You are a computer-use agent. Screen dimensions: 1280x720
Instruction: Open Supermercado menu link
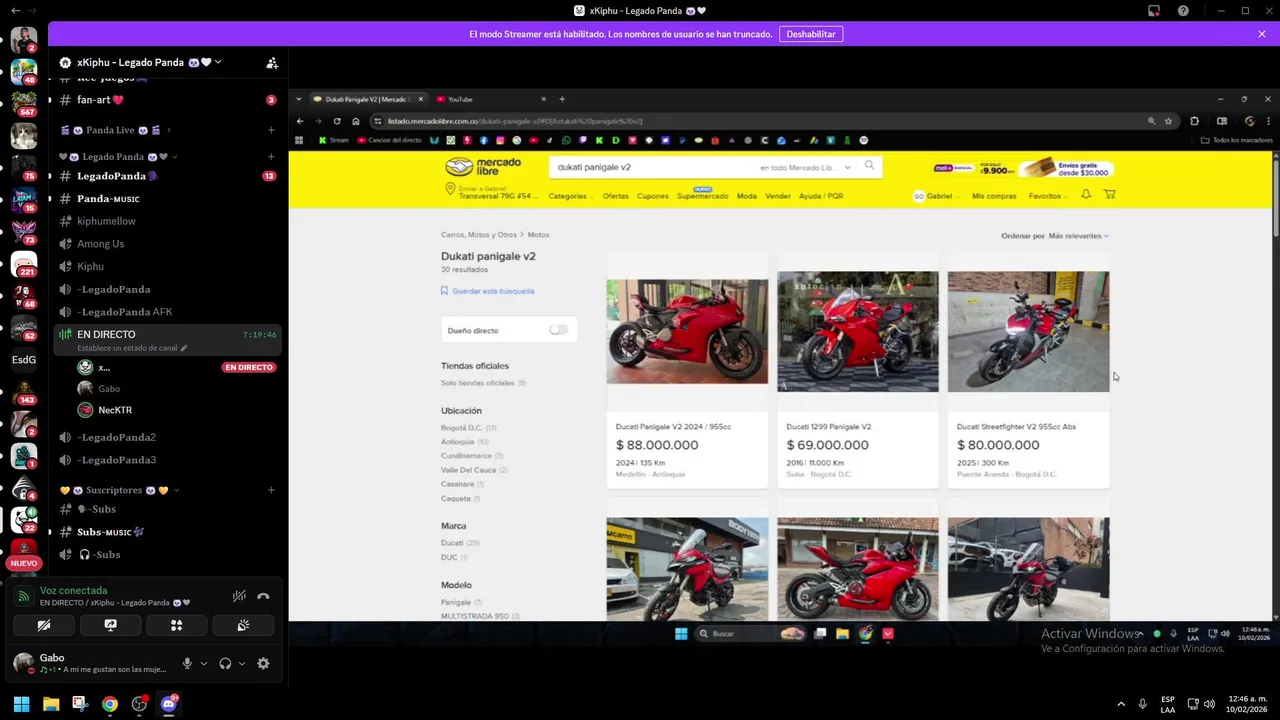[702, 196]
